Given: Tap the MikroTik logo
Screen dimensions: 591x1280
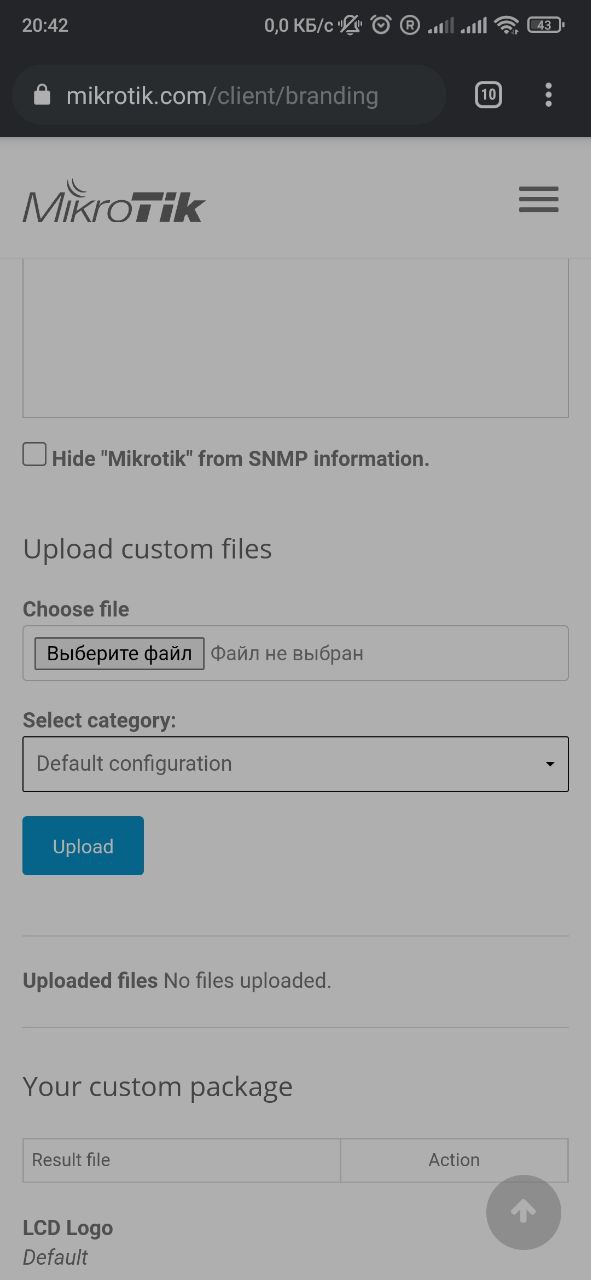Looking at the screenshot, I should 114,201.
